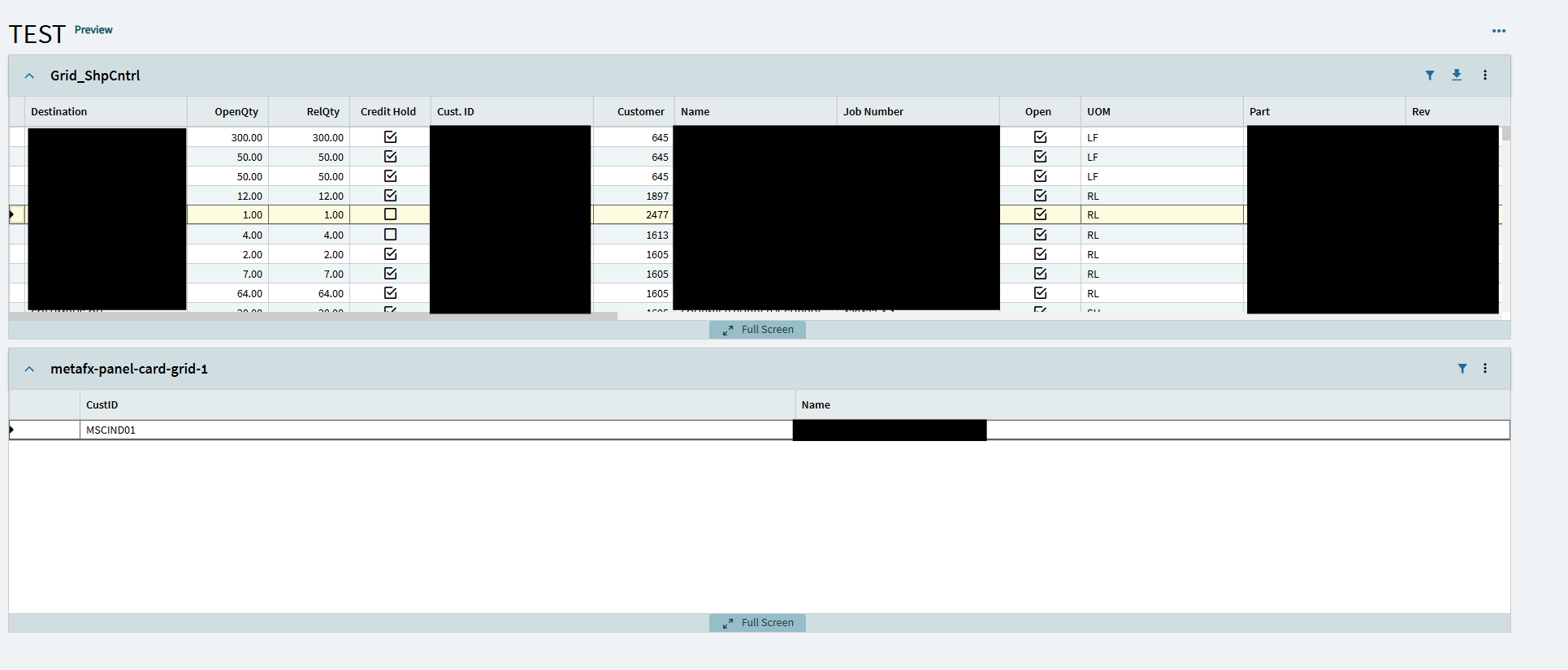This screenshot has height=670, width=1568.
Task: Uncheck Open for the 64.00 row
Action: click(x=1041, y=293)
